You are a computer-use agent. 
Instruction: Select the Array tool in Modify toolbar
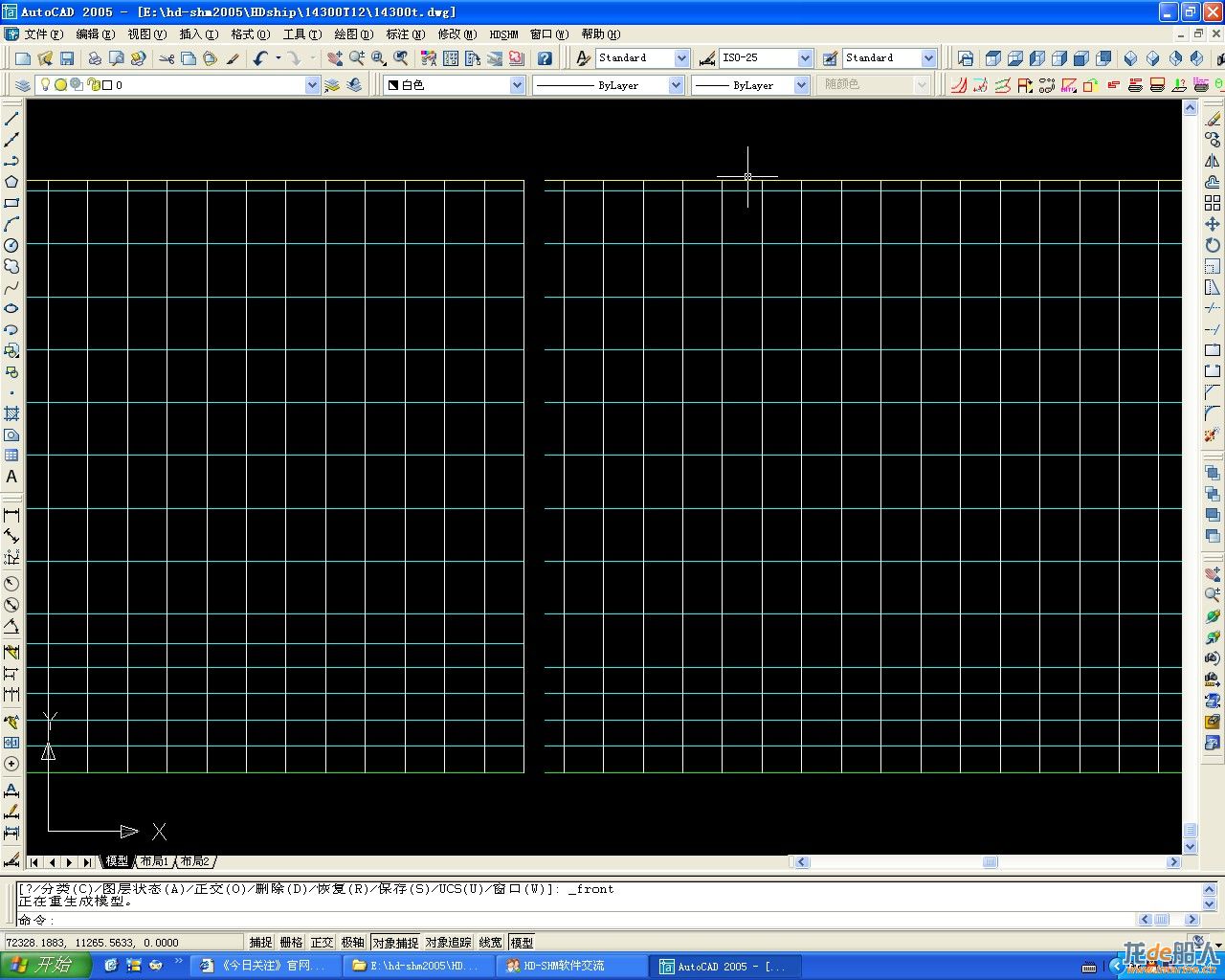tap(1213, 203)
